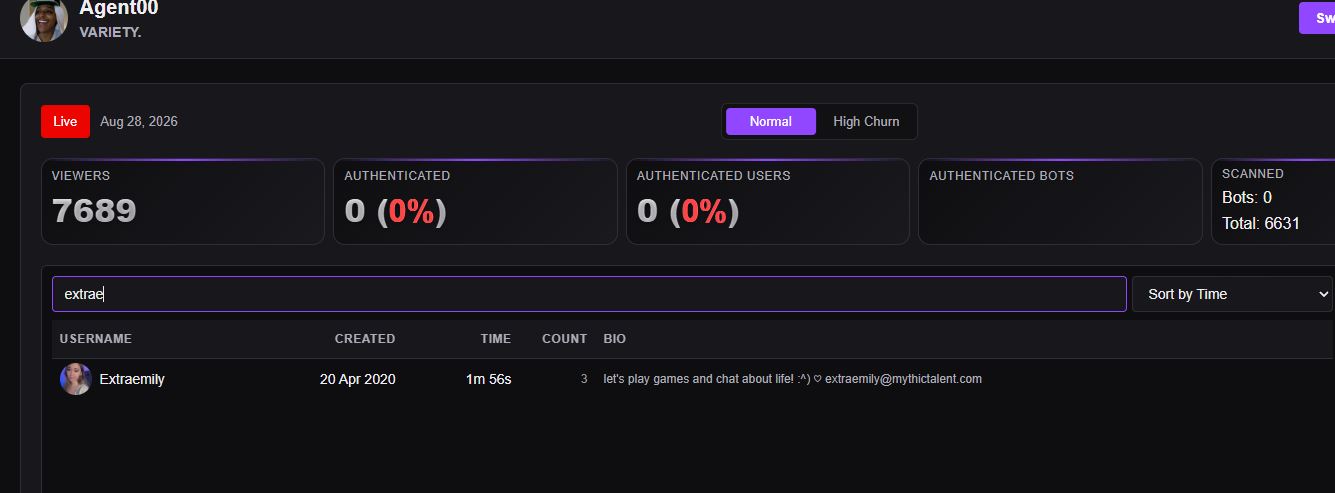Click the username search field

[589, 294]
